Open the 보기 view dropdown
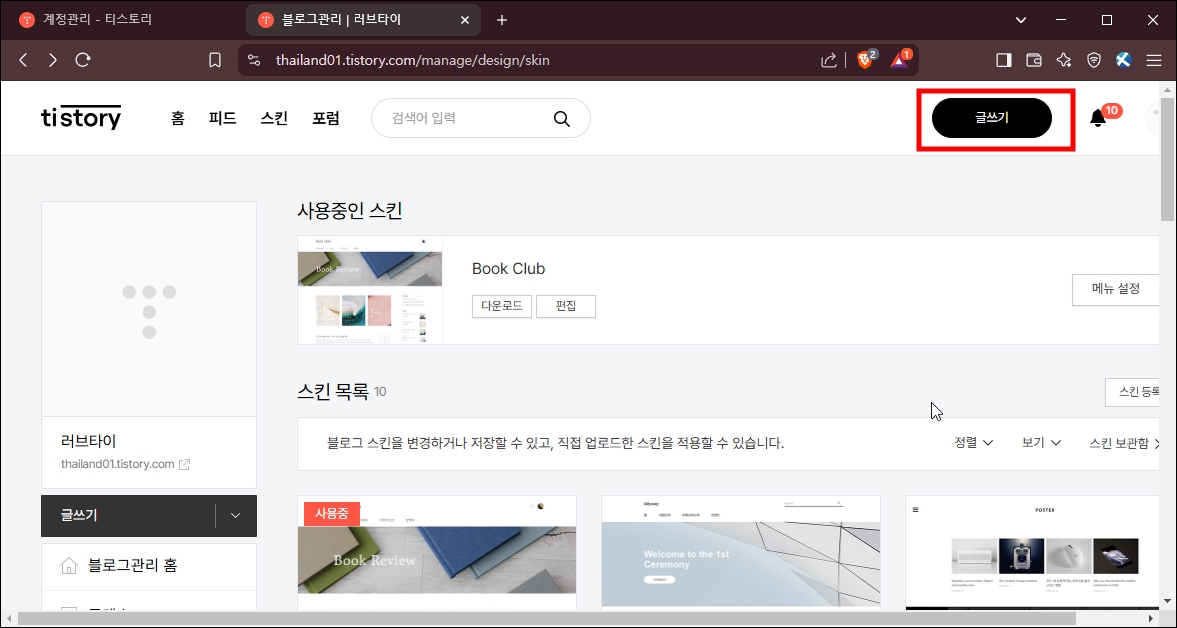The height and width of the screenshot is (628, 1177). click(x=1039, y=441)
